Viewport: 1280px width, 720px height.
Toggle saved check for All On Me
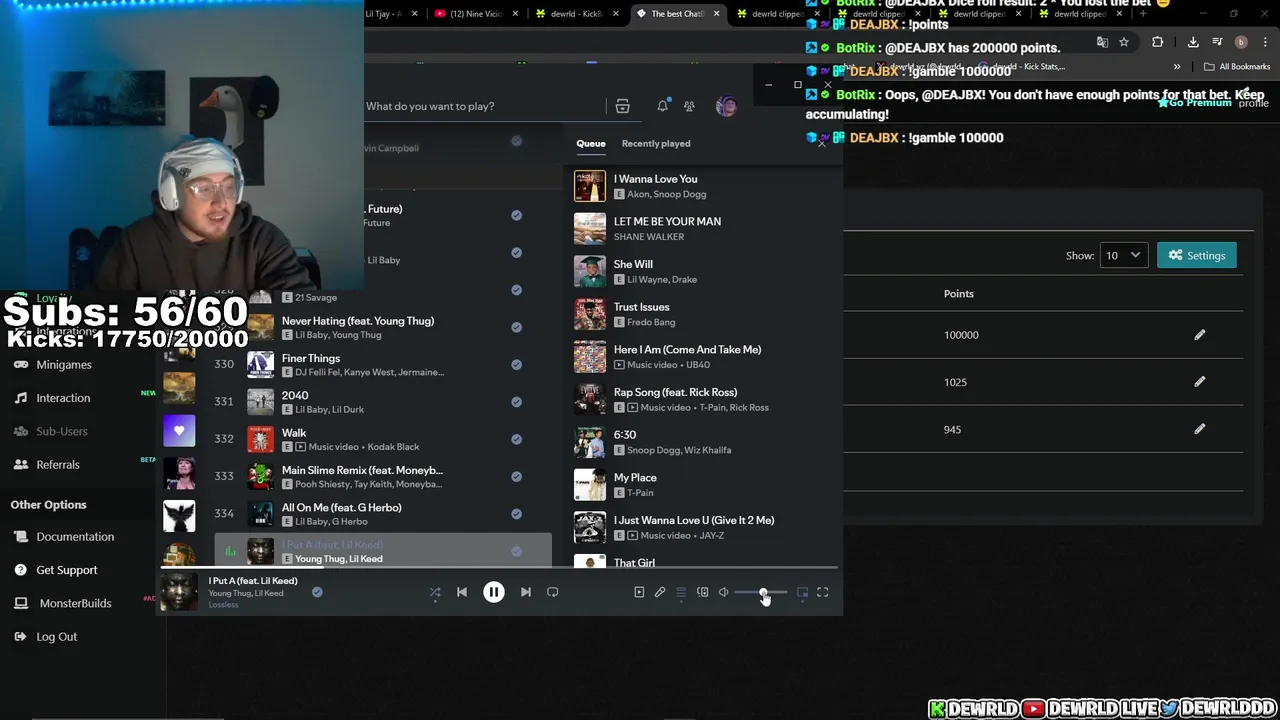pyautogui.click(x=516, y=513)
